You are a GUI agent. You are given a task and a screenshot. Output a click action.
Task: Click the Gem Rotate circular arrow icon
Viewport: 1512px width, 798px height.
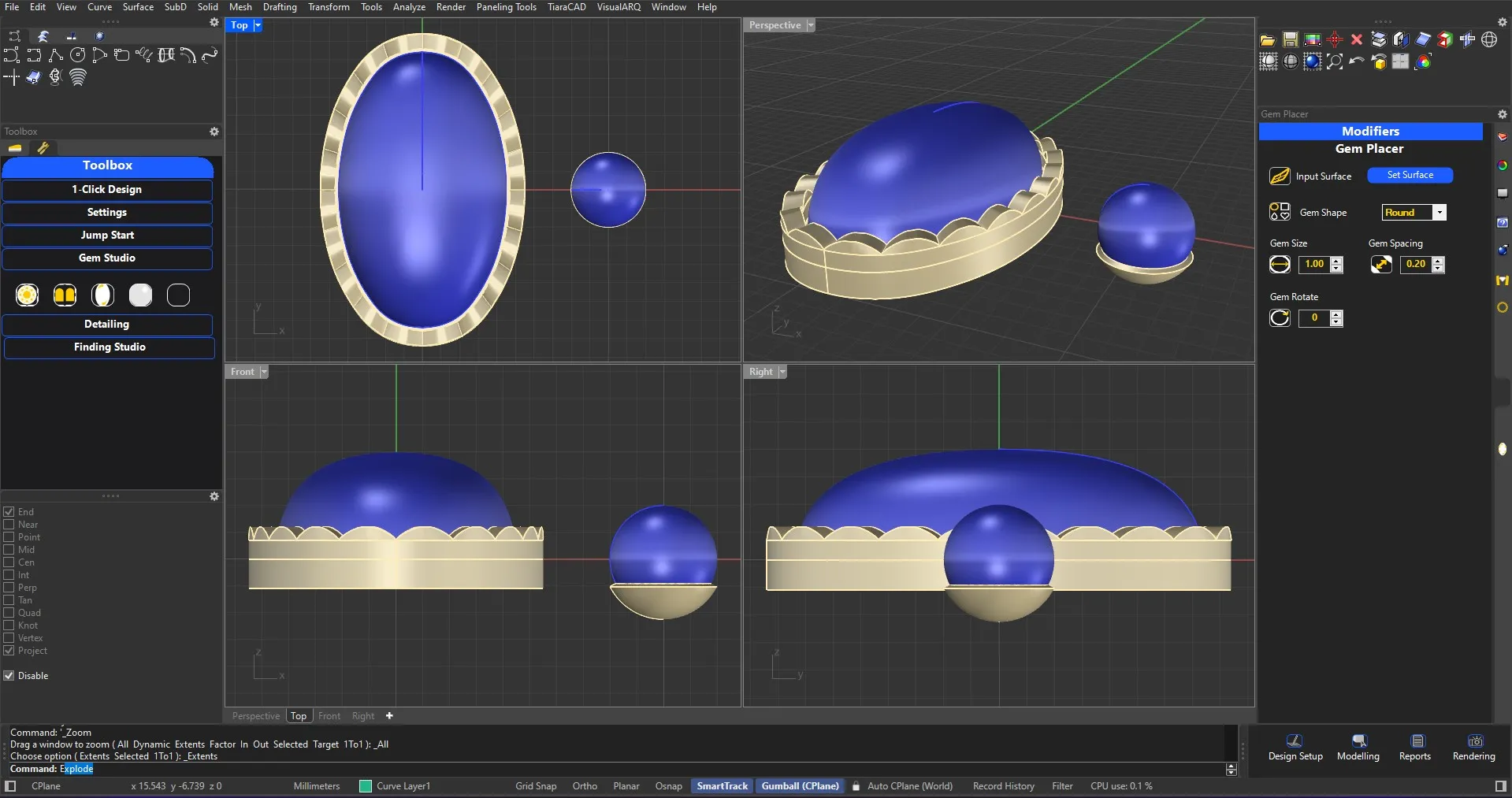pos(1280,317)
